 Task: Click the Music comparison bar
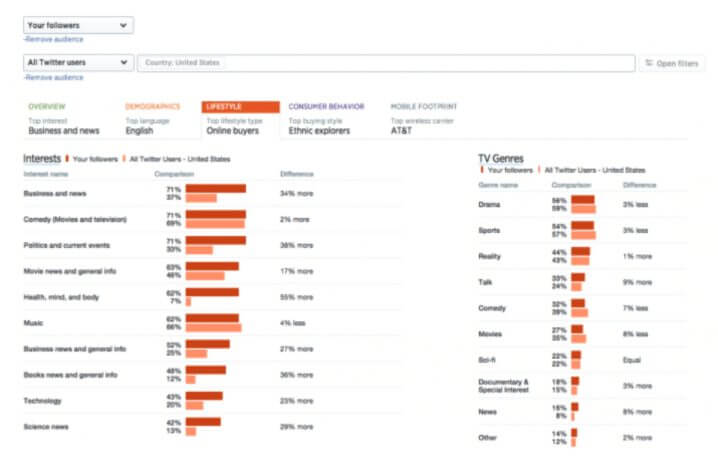click(213, 323)
